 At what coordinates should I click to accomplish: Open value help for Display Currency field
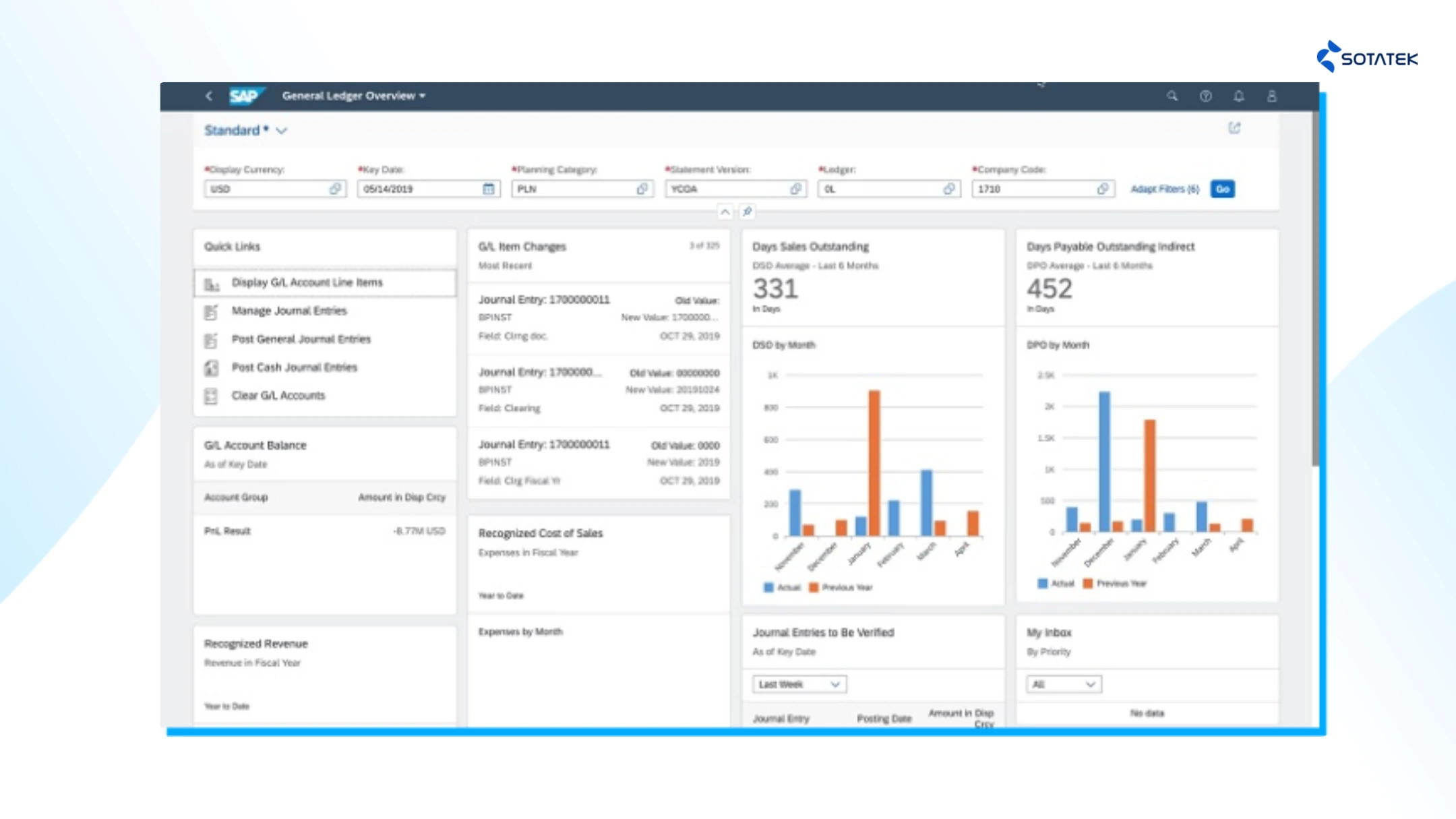pyautogui.click(x=335, y=189)
